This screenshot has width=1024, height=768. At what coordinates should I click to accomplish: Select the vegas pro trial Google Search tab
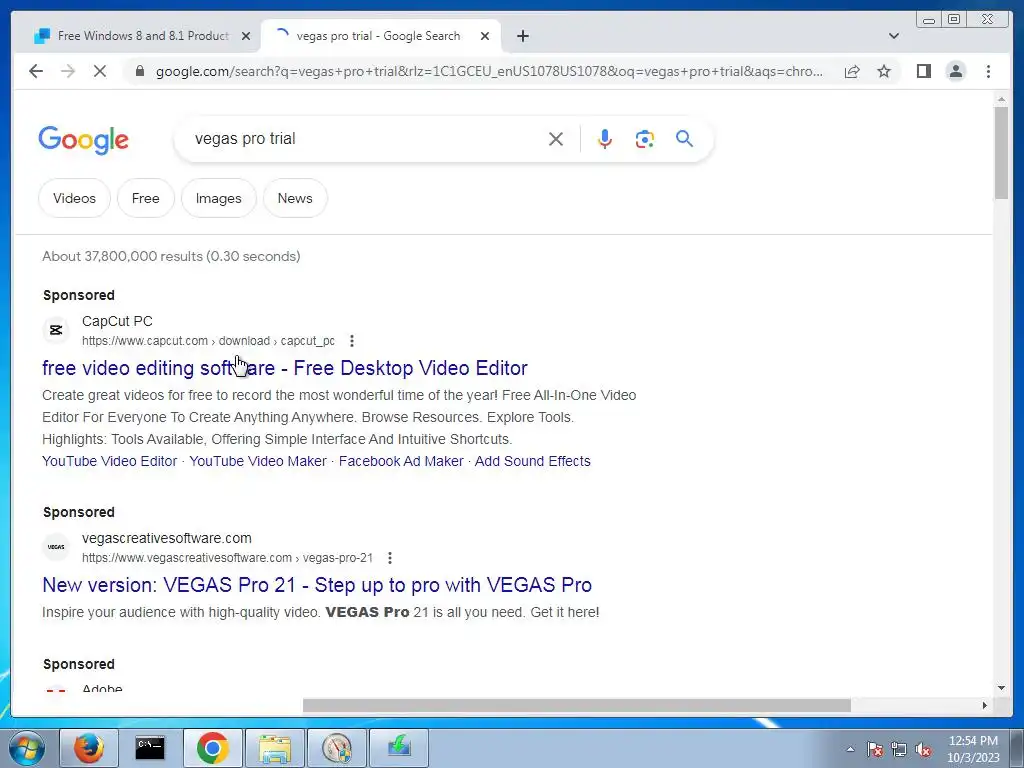tap(379, 36)
